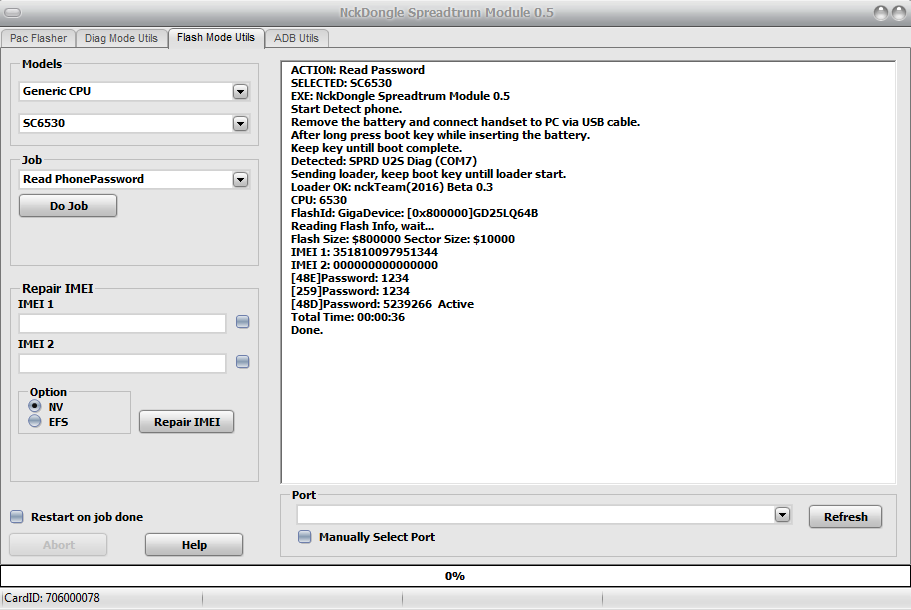
Task: Click the Do Job button
Action: 68,206
